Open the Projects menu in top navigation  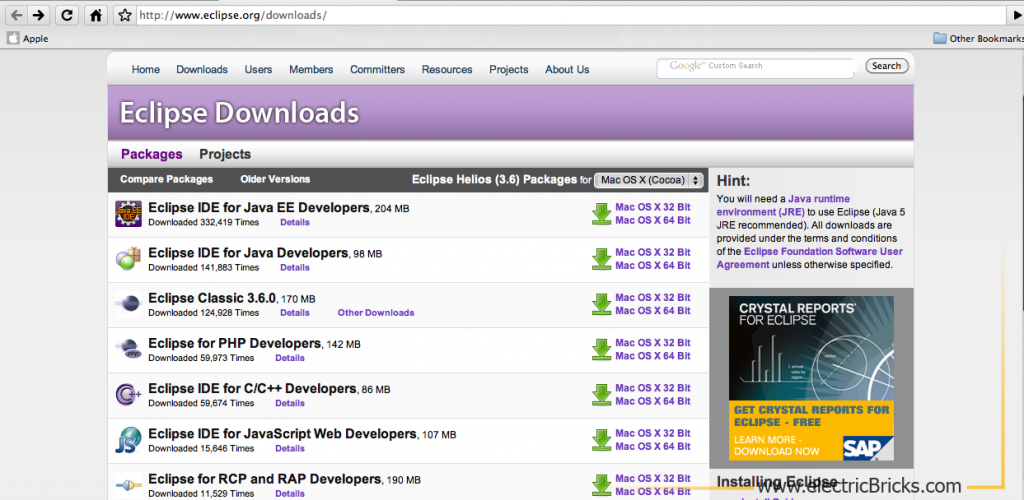point(509,69)
